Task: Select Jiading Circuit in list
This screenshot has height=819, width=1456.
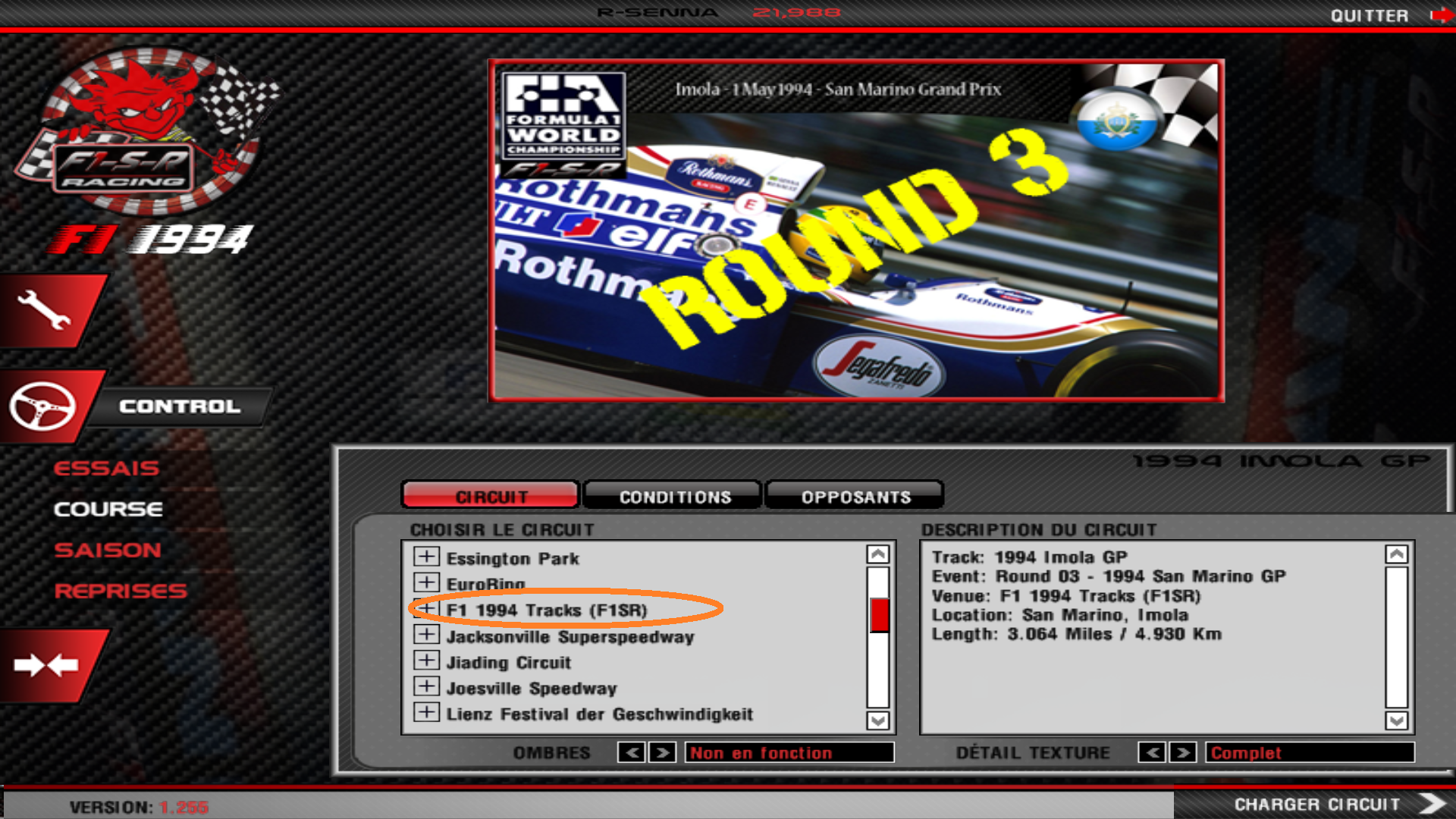Action: [x=509, y=663]
